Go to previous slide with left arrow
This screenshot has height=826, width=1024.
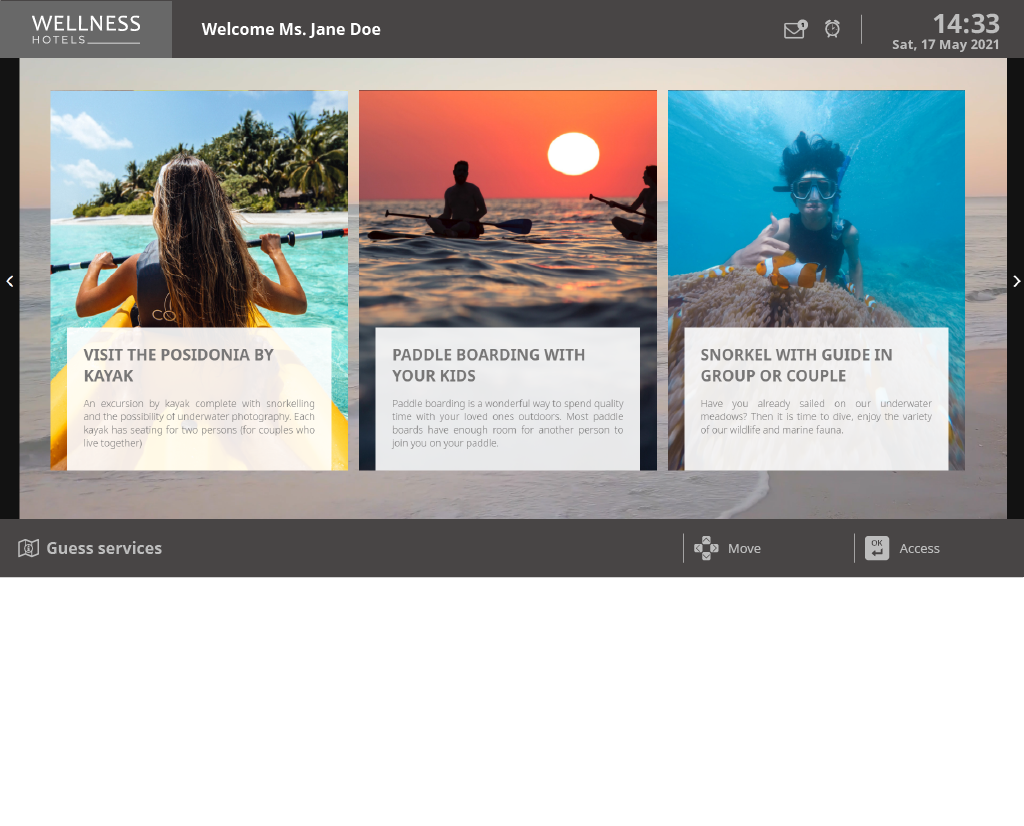[10, 281]
